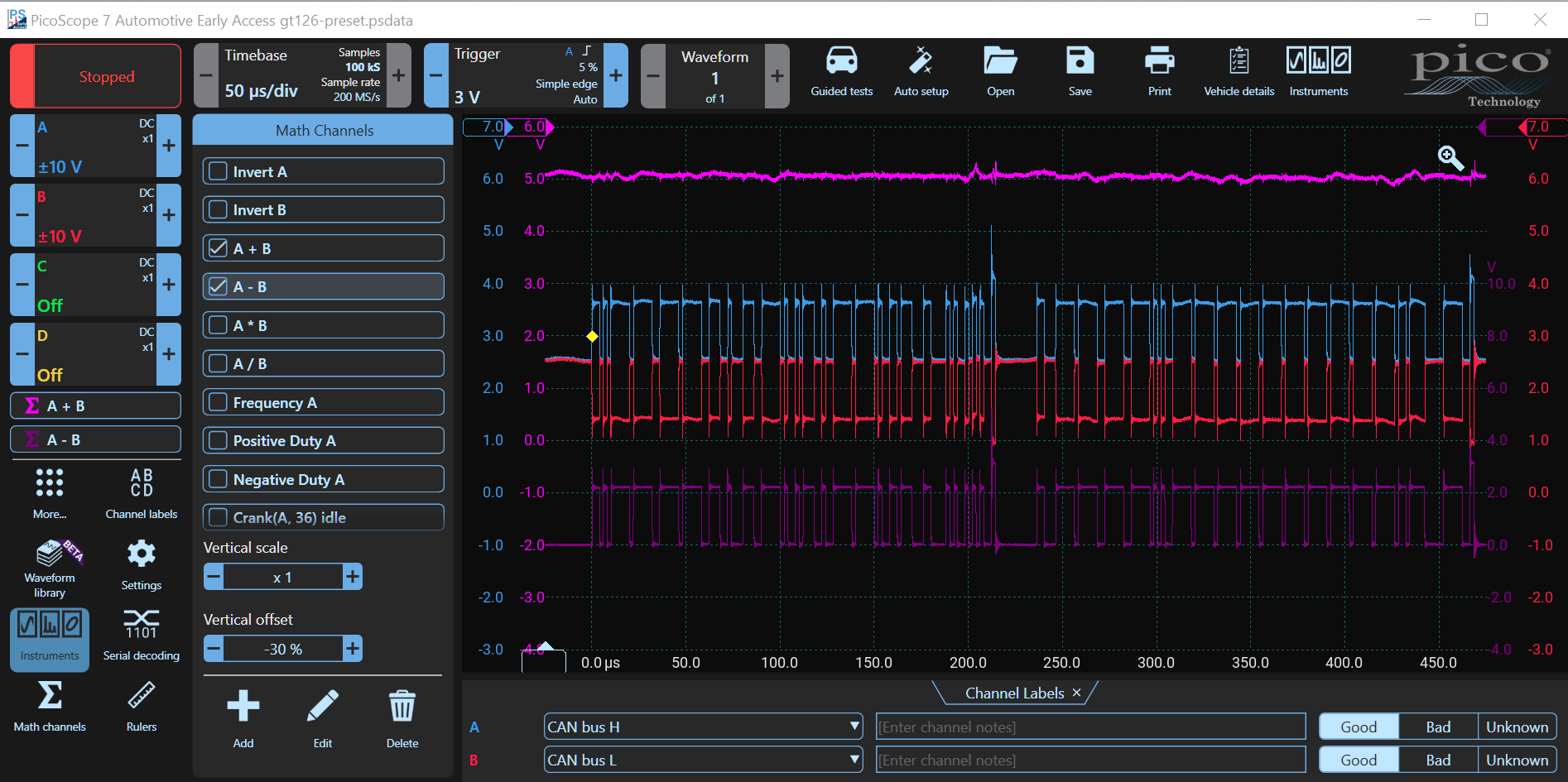The height and width of the screenshot is (782, 1568).
Task: Enable A / B math channel
Action: pos(219,363)
